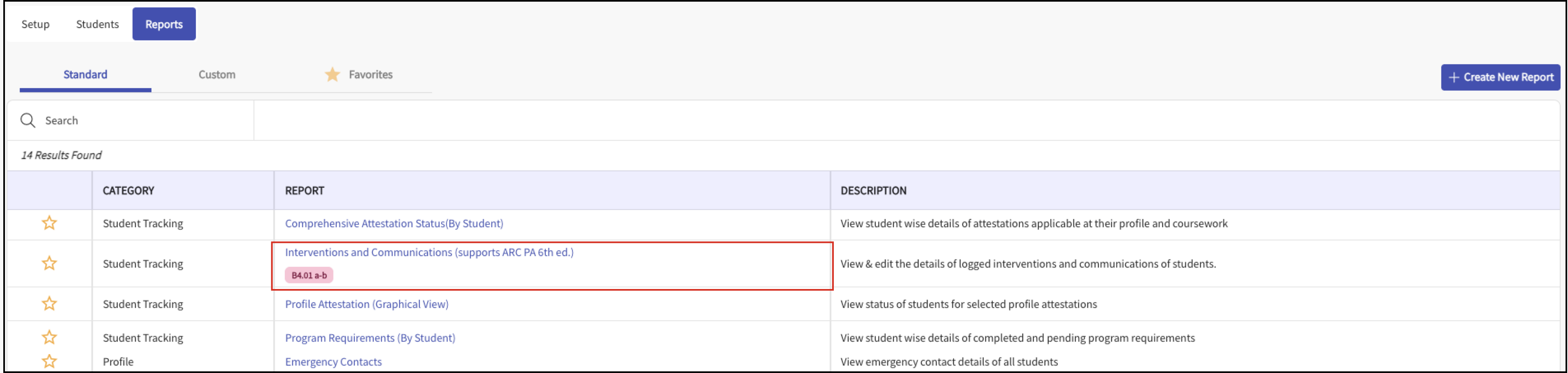
Task: Switch to the Setup tab
Action: (35, 24)
